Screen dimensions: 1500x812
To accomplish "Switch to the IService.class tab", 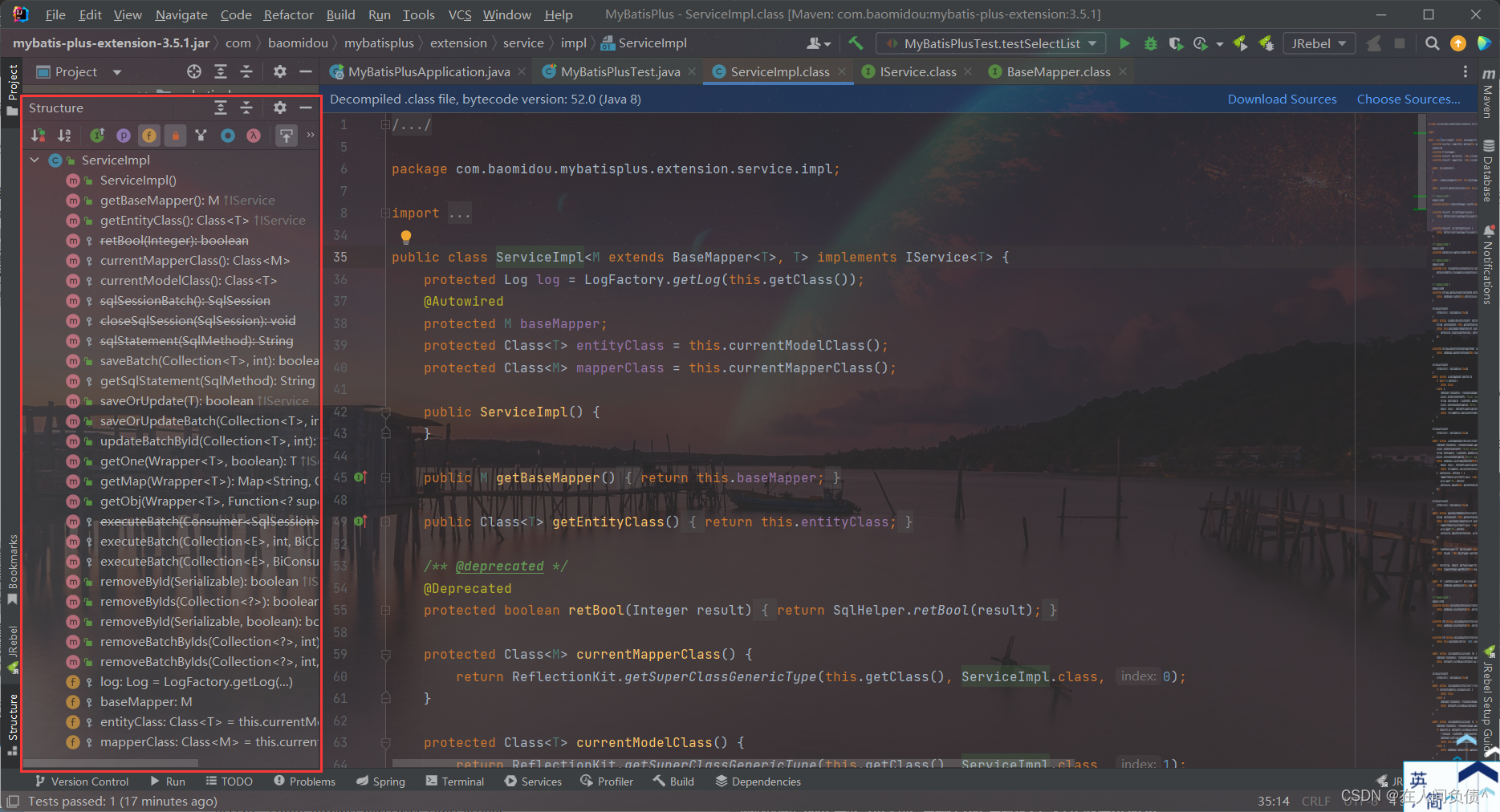I will pos(917,71).
